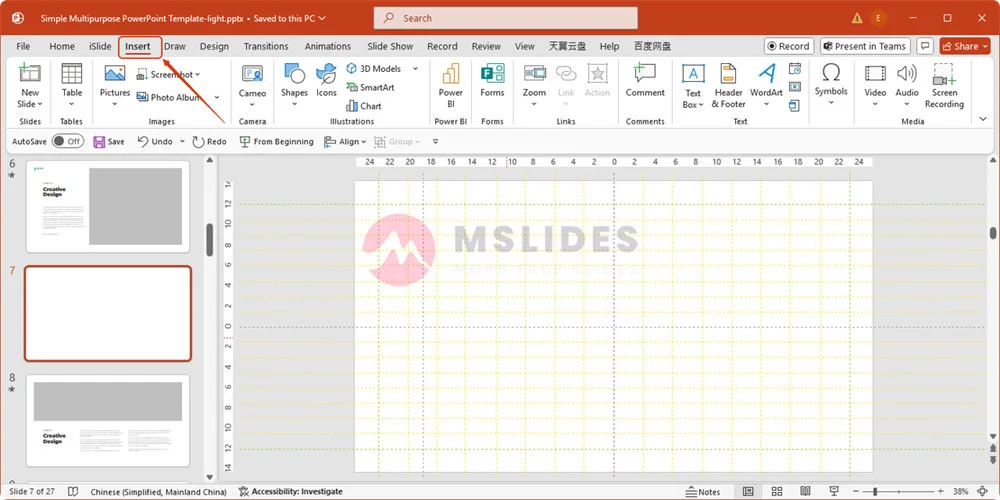The width and height of the screenshot is (1000, 500).
Task: Switch to Slide Sorter view
Action: [777, 492]
